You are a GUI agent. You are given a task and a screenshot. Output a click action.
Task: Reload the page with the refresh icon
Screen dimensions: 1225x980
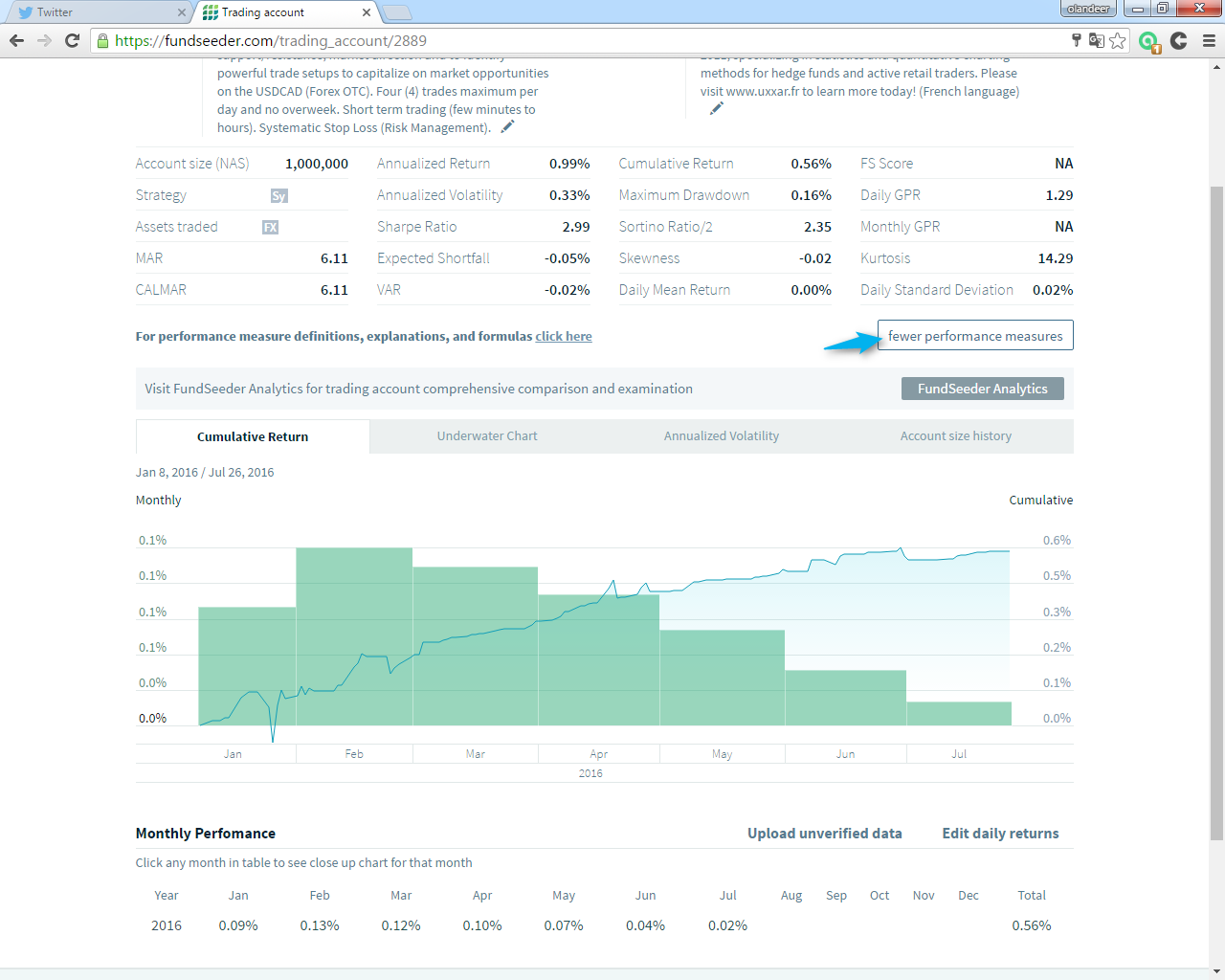pos(72,40)
